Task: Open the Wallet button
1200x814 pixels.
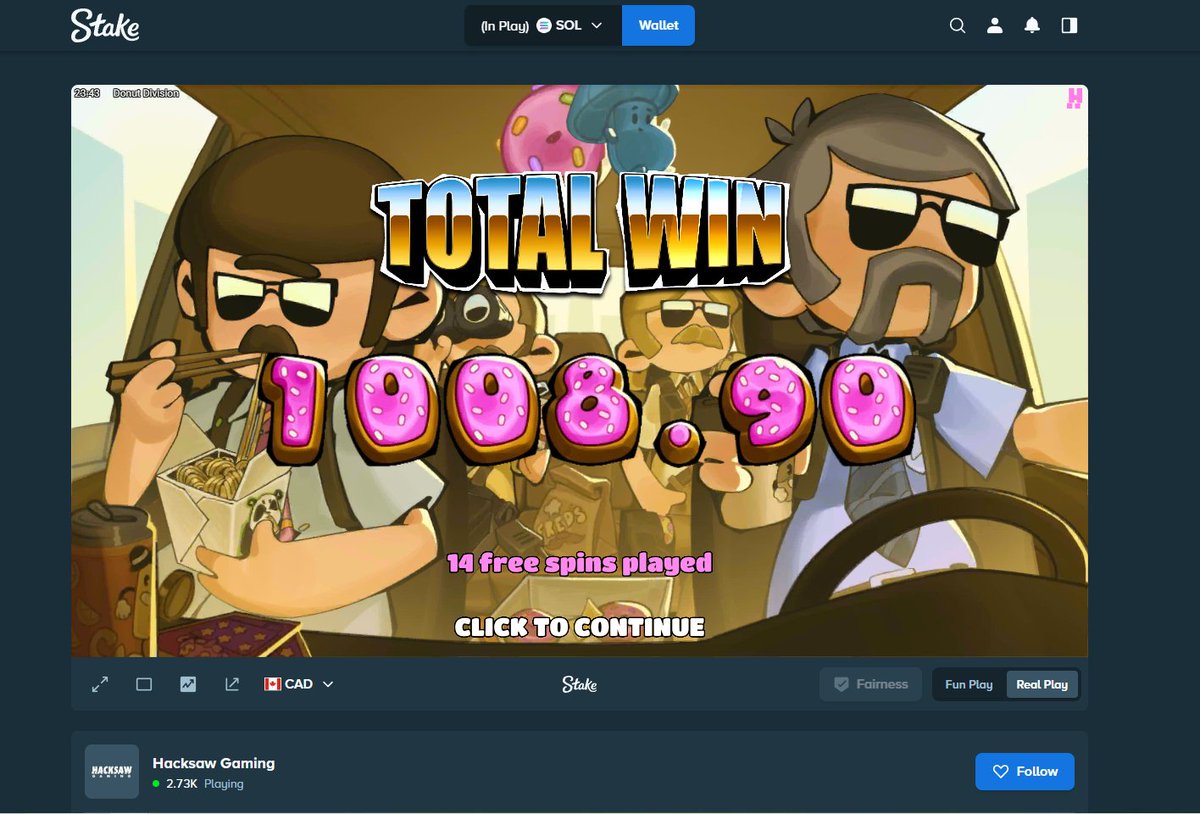Action: point(658,26)
